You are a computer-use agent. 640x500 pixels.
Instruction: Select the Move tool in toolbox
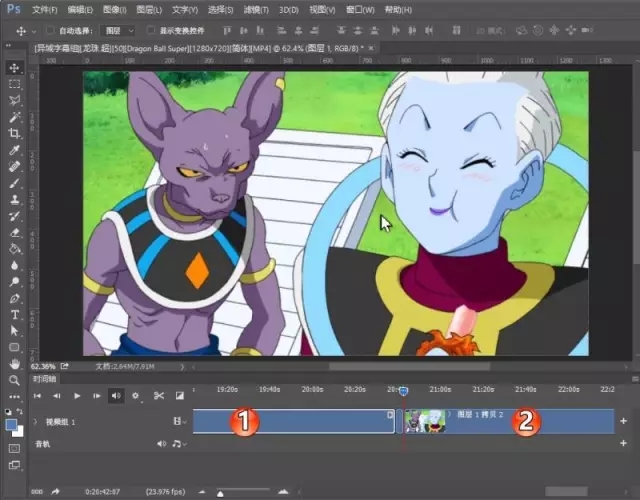pos(14,68)
